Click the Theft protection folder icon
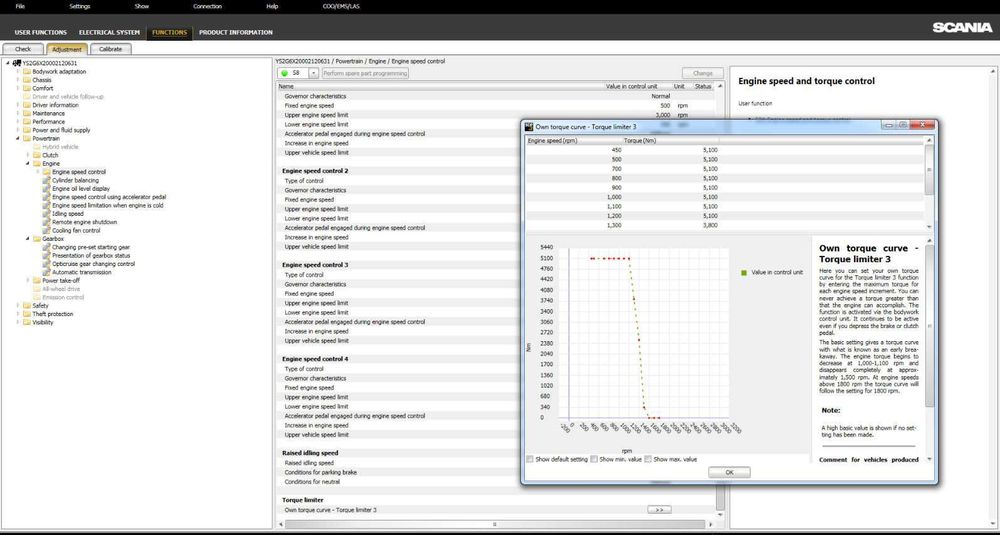The image size is (1000, 535). [26, 314]
